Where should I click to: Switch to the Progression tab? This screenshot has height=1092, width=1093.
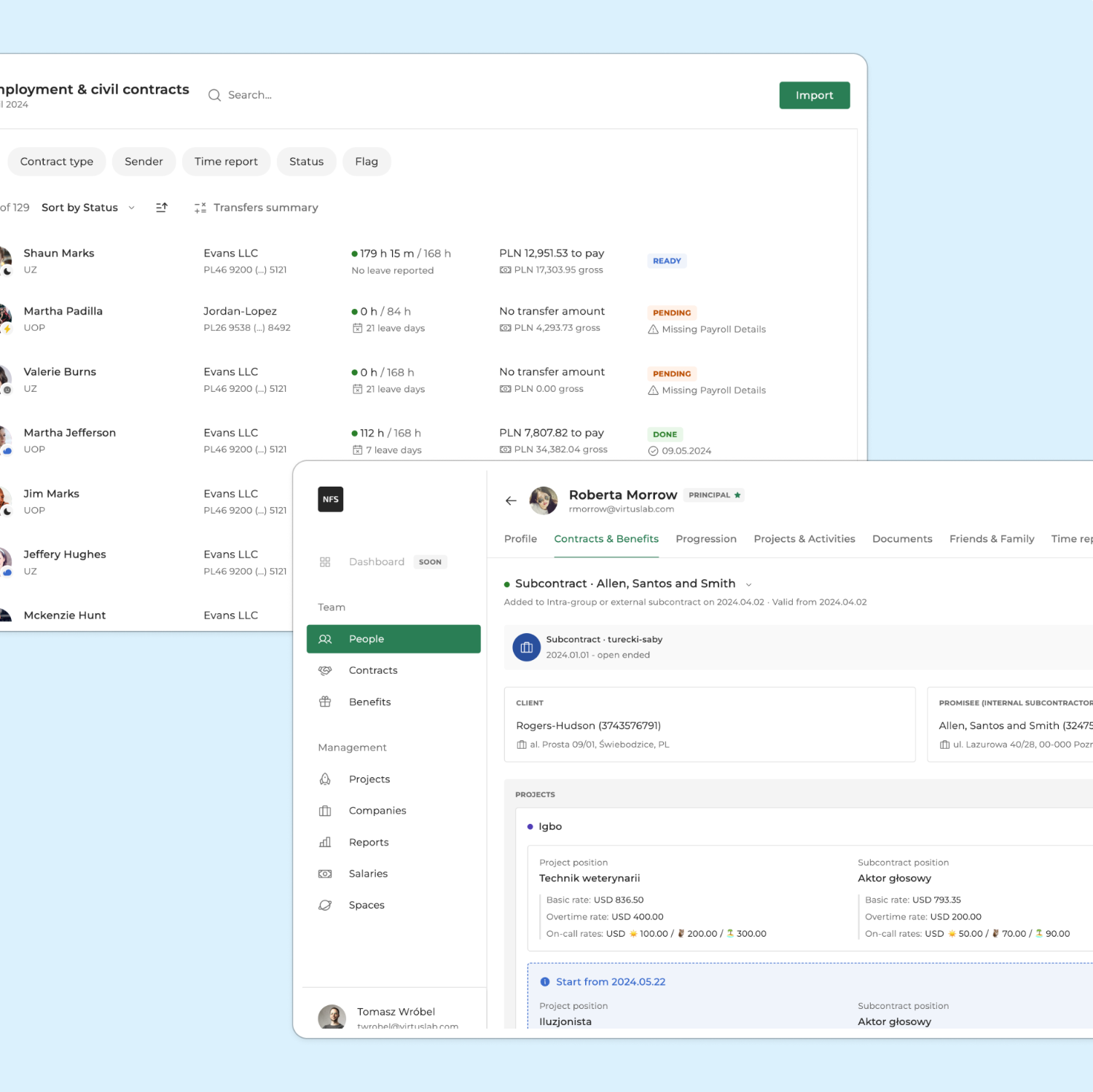[705, 539]
